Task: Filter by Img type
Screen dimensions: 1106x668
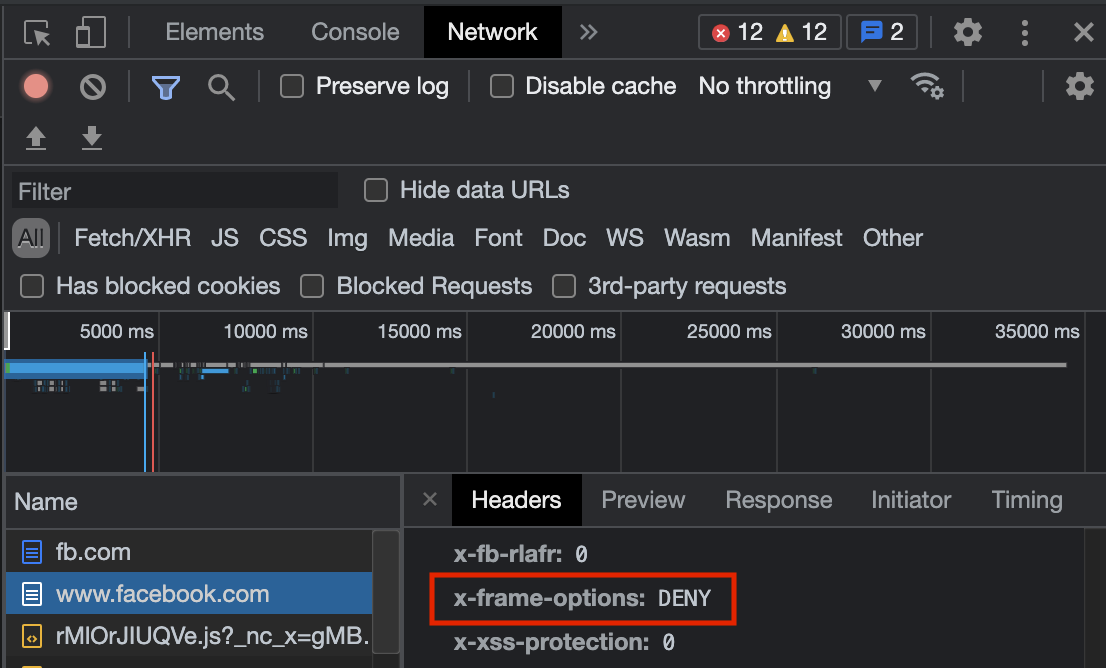Action: click(x=347, y=238)
